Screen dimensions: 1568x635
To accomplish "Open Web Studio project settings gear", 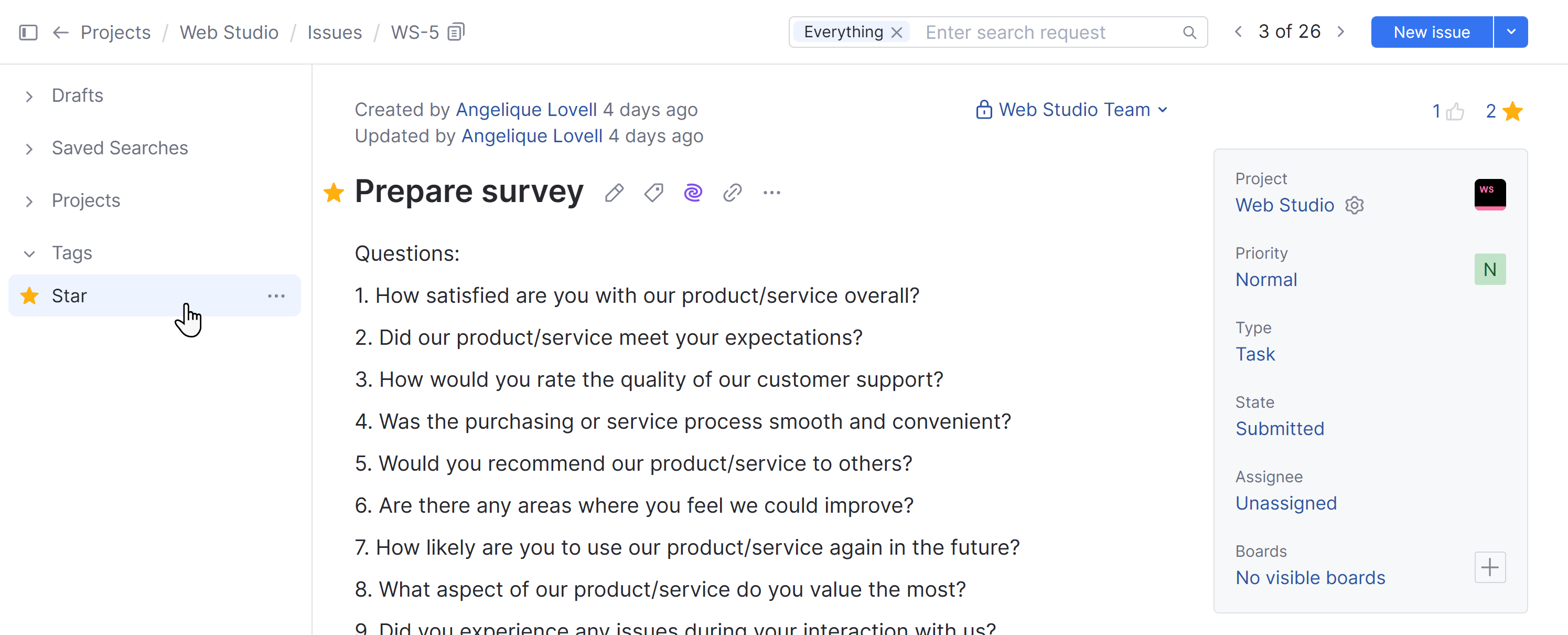I will coord(1355,205).
